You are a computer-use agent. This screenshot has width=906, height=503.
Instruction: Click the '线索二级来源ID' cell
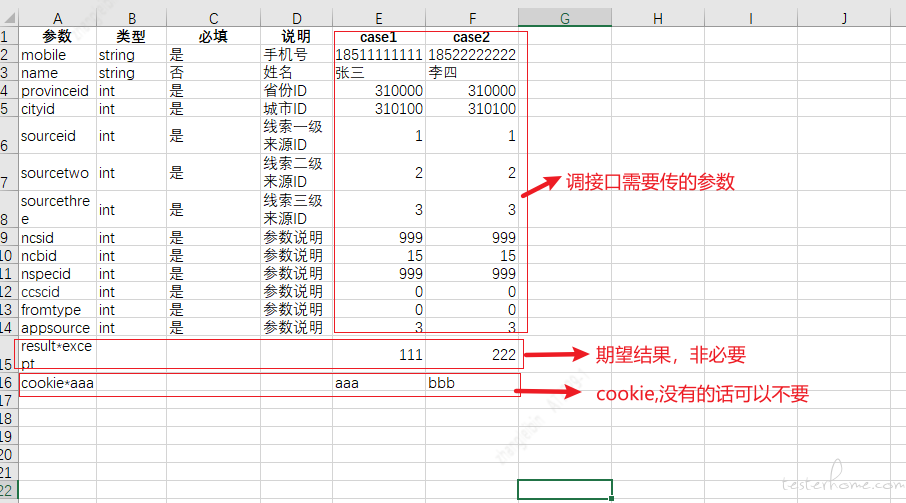point(296,173)
